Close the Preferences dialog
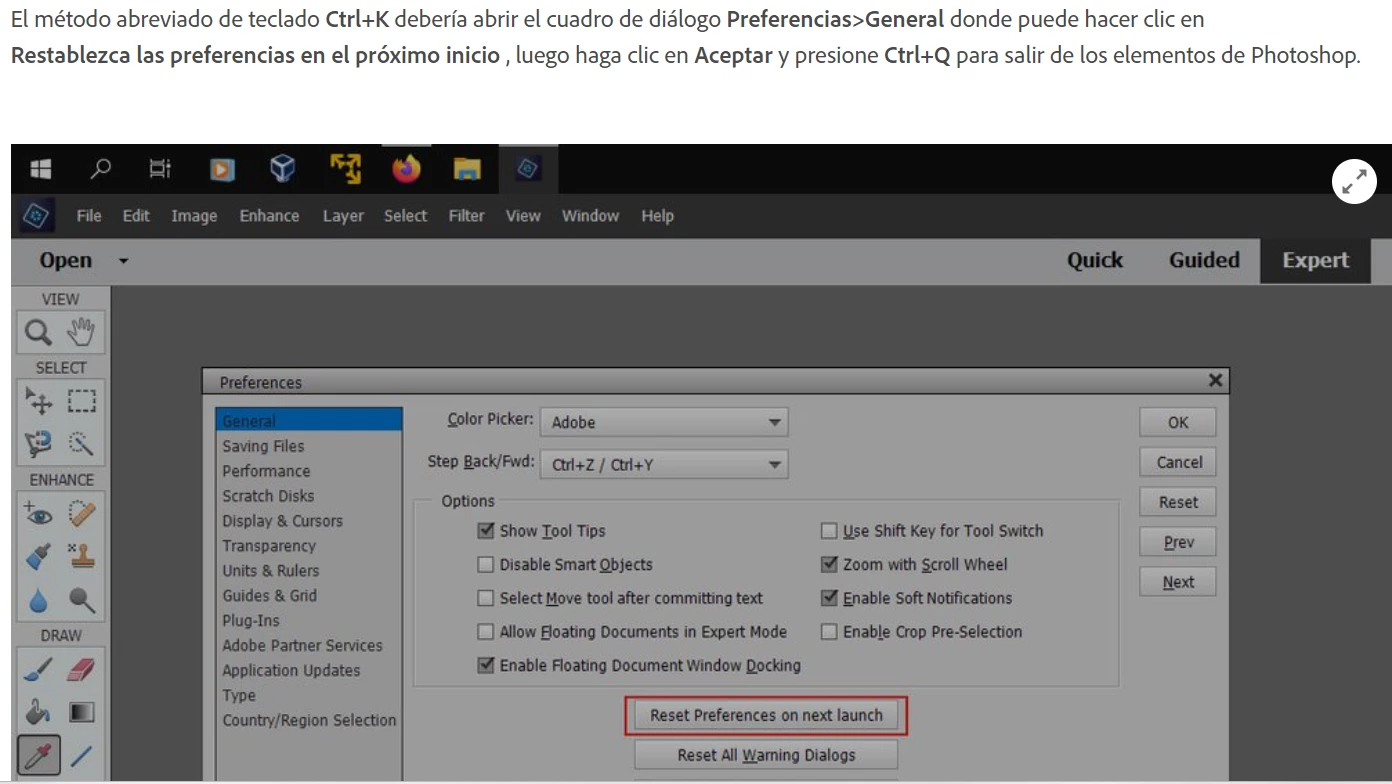 click(1215, 380)
